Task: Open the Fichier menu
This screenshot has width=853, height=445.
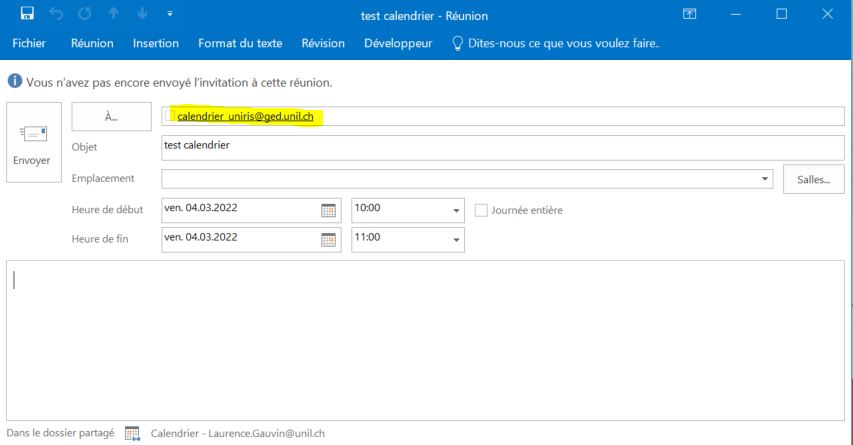Action: coord(28,43)
